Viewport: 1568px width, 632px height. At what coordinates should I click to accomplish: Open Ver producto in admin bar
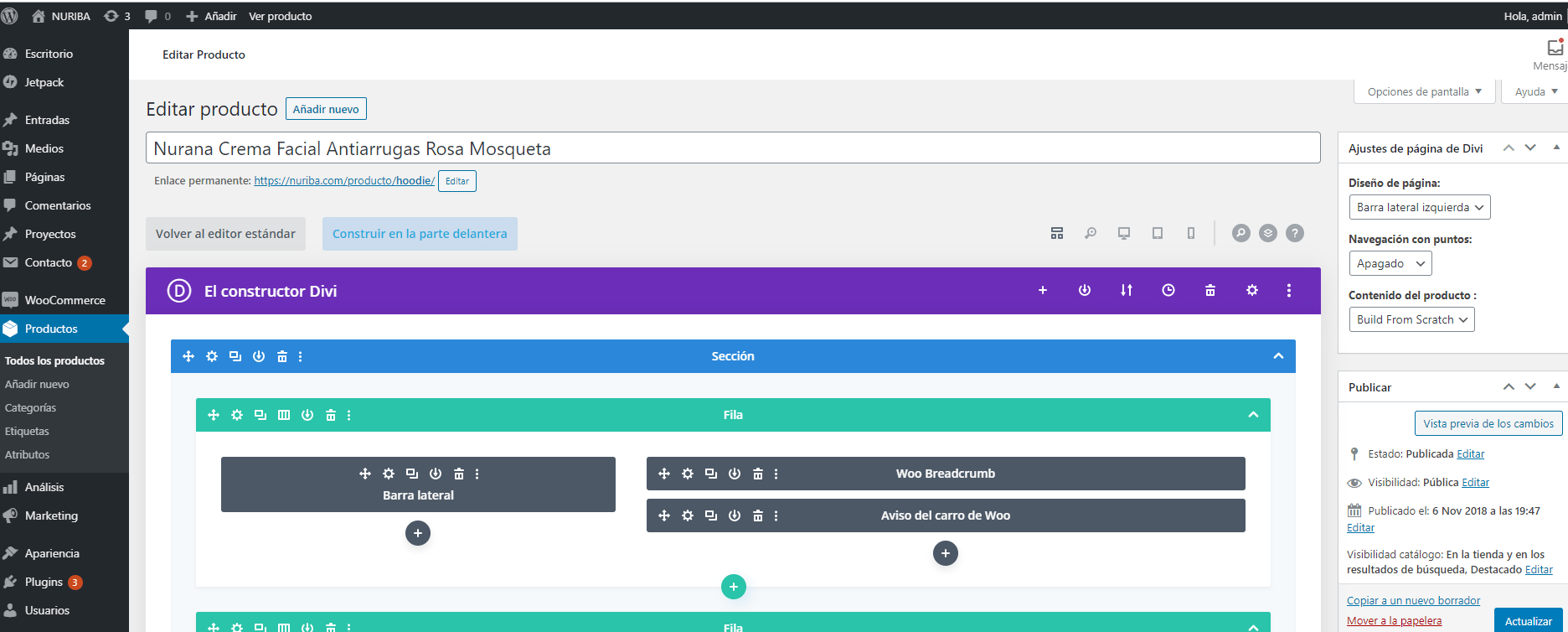tap(281, 16)
